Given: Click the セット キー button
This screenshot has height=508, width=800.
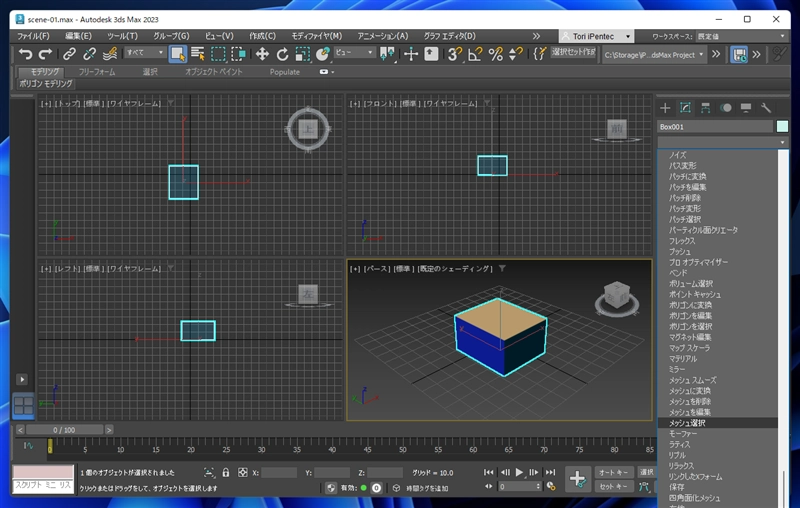Looking at the screenshot, I should tap(614, 487).
